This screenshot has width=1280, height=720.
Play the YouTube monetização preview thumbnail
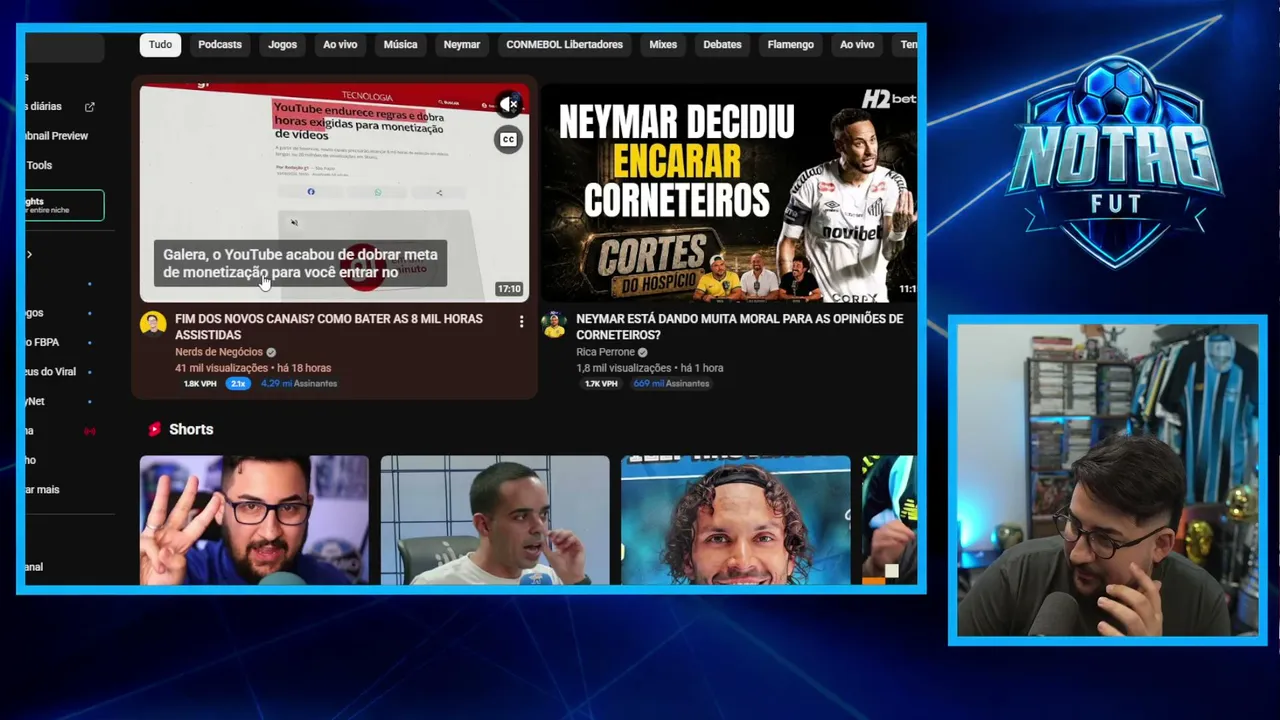click(x=334, y=193)
